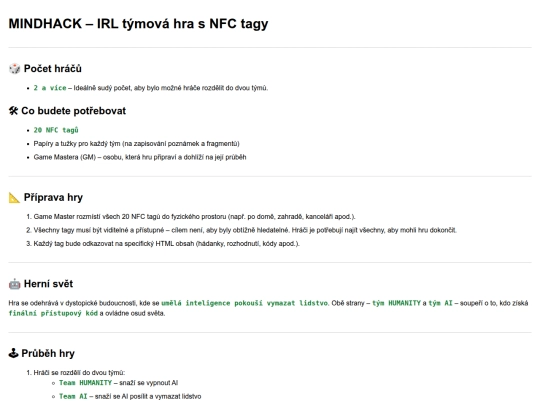
Task: Click the tools emoji beside Co budete potřebovat
Action: tap(13, 111)
